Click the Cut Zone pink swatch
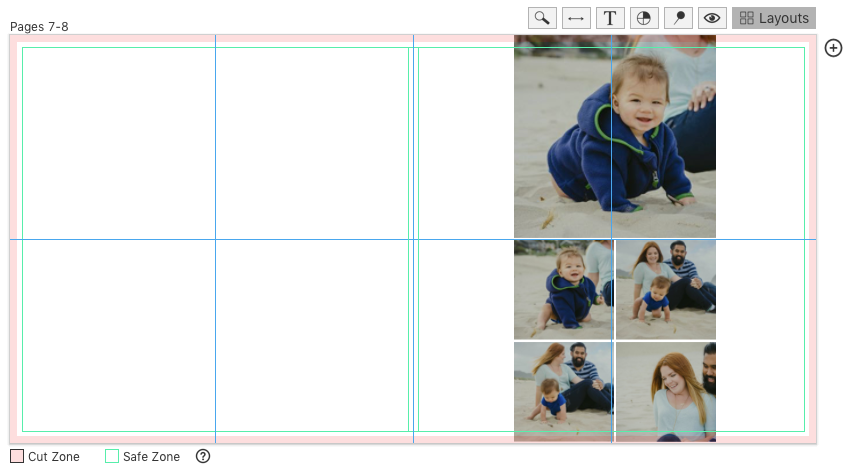Viewport: 850px width, 473px height. [17, 456]
